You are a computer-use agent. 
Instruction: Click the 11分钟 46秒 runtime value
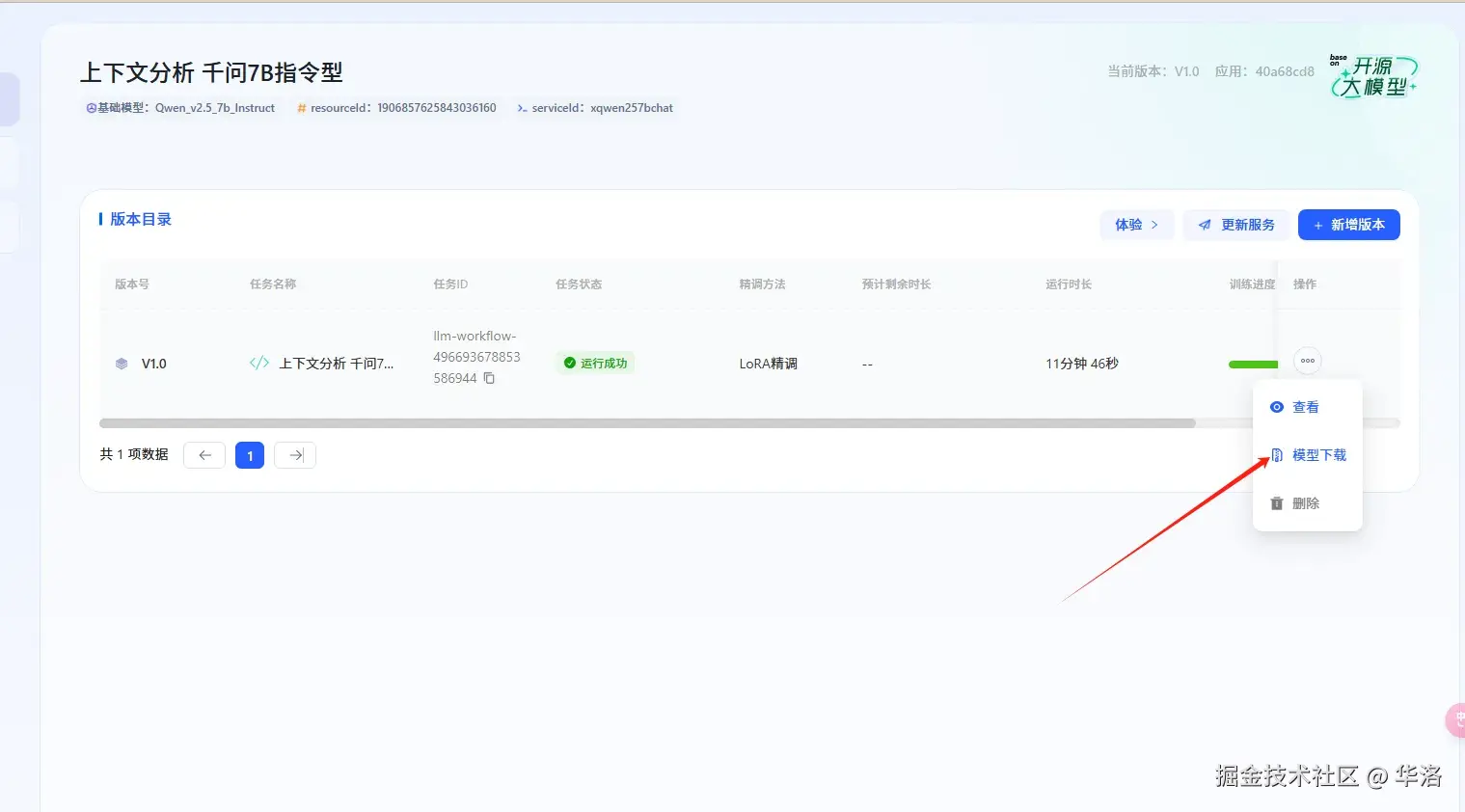pyautogui.click(x=1082, y=364)
